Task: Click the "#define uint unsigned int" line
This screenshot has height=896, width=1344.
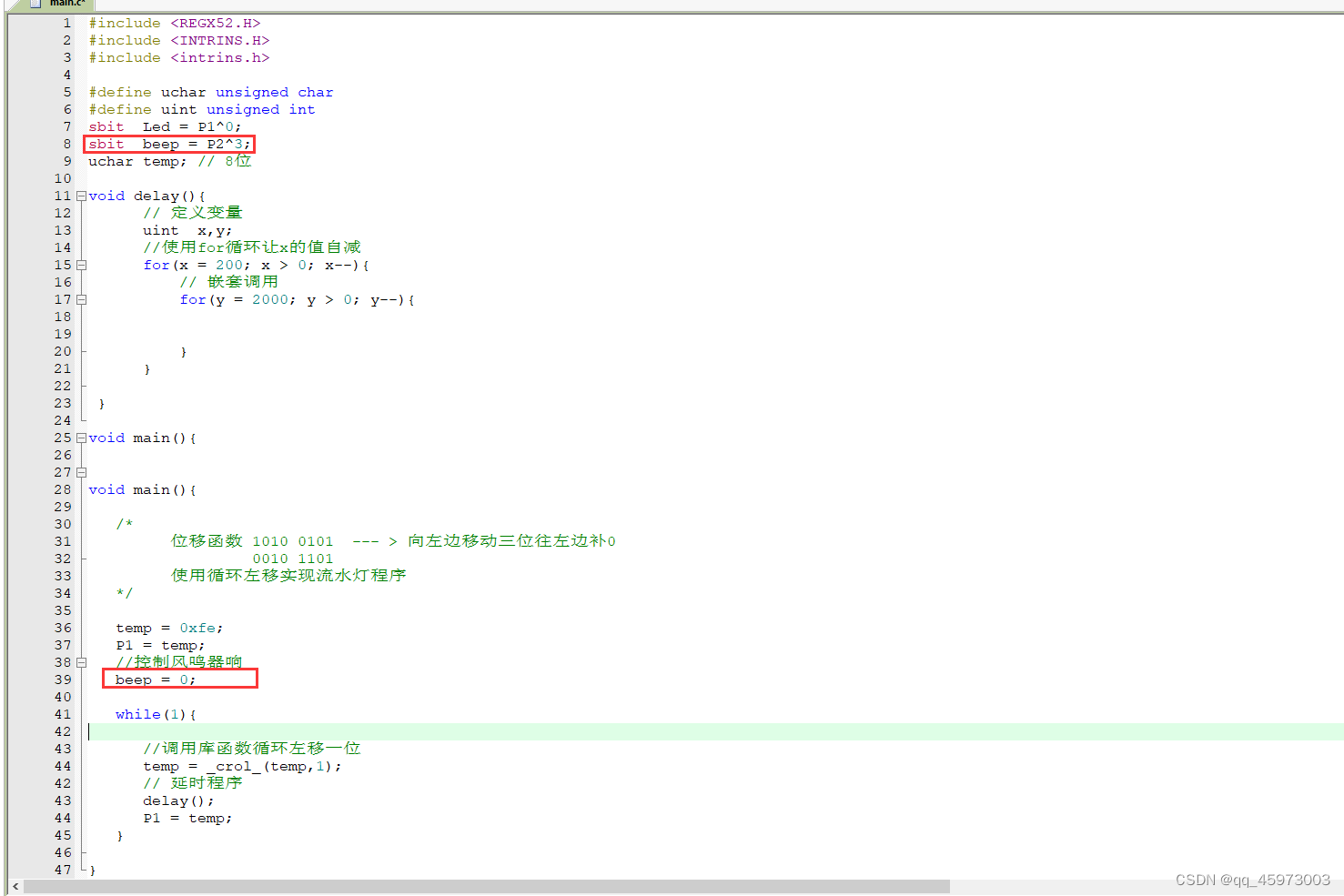Action: click(x=202, y=109)
